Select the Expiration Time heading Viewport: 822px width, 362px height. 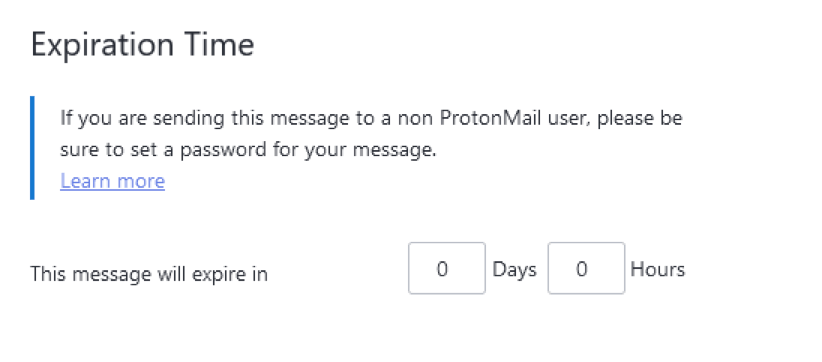[143, 45]
